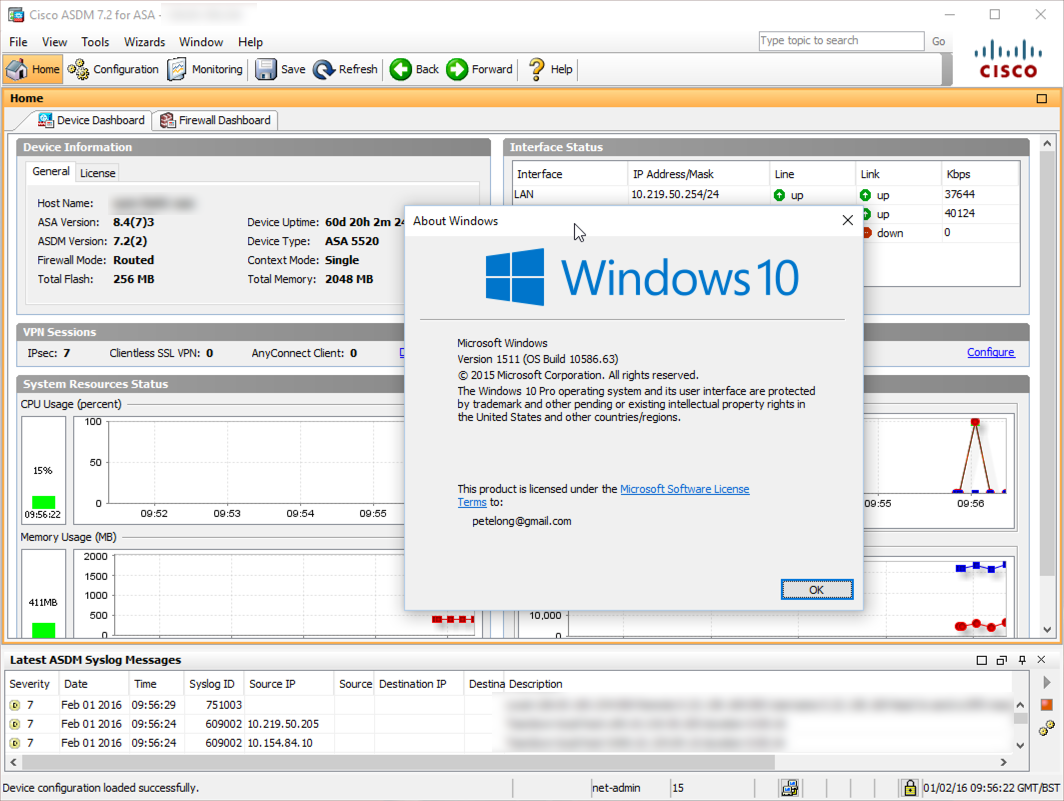Click the Cisco logo

pyautogui.click(x=1008, y=60)
